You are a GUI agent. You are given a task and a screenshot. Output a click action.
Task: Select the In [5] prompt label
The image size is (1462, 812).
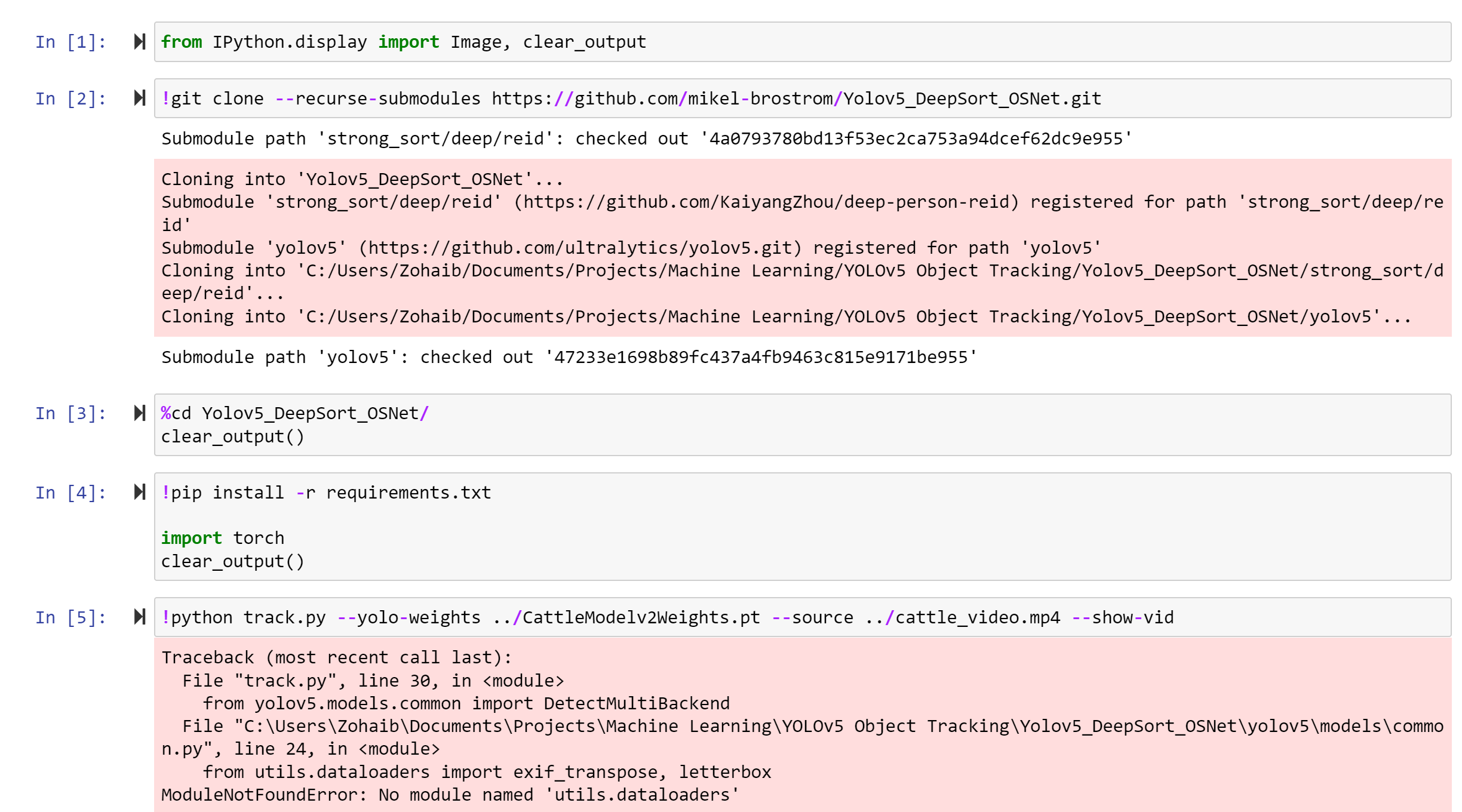(x=70, y=617)
